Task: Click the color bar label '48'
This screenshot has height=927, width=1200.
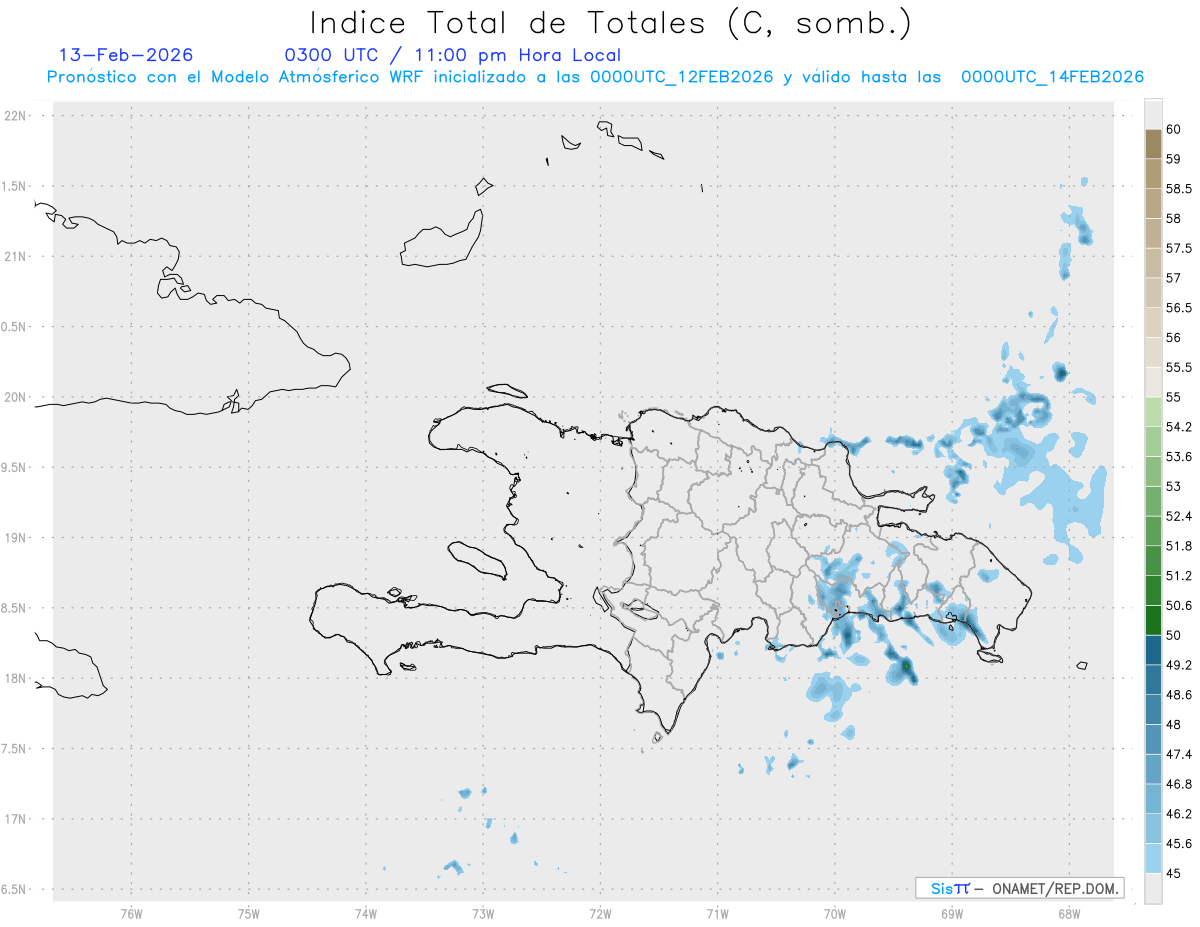Action: coord(1174,724)
